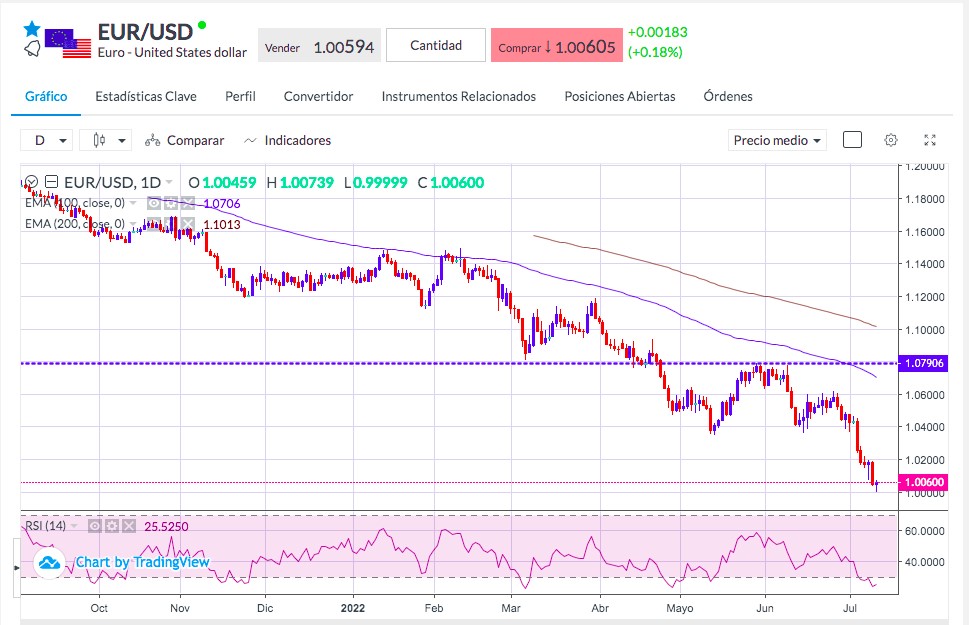Image resolution: width=969 pixels, height=625 pixels.
Task: Open the Órdenes tab
Action: [728, 96]
